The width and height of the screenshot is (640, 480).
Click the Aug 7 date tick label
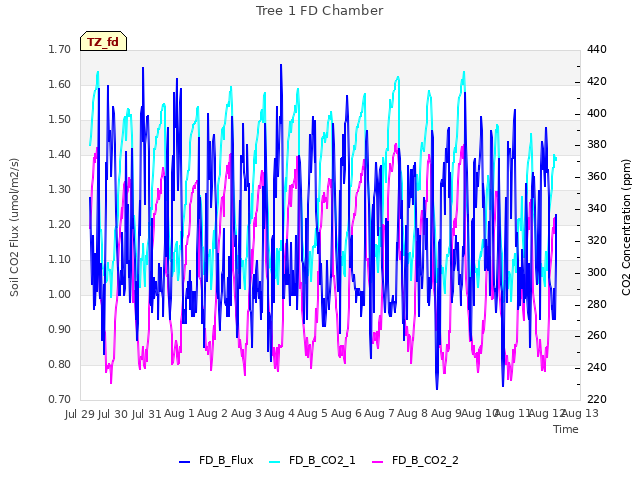click(x=379, y=414)
